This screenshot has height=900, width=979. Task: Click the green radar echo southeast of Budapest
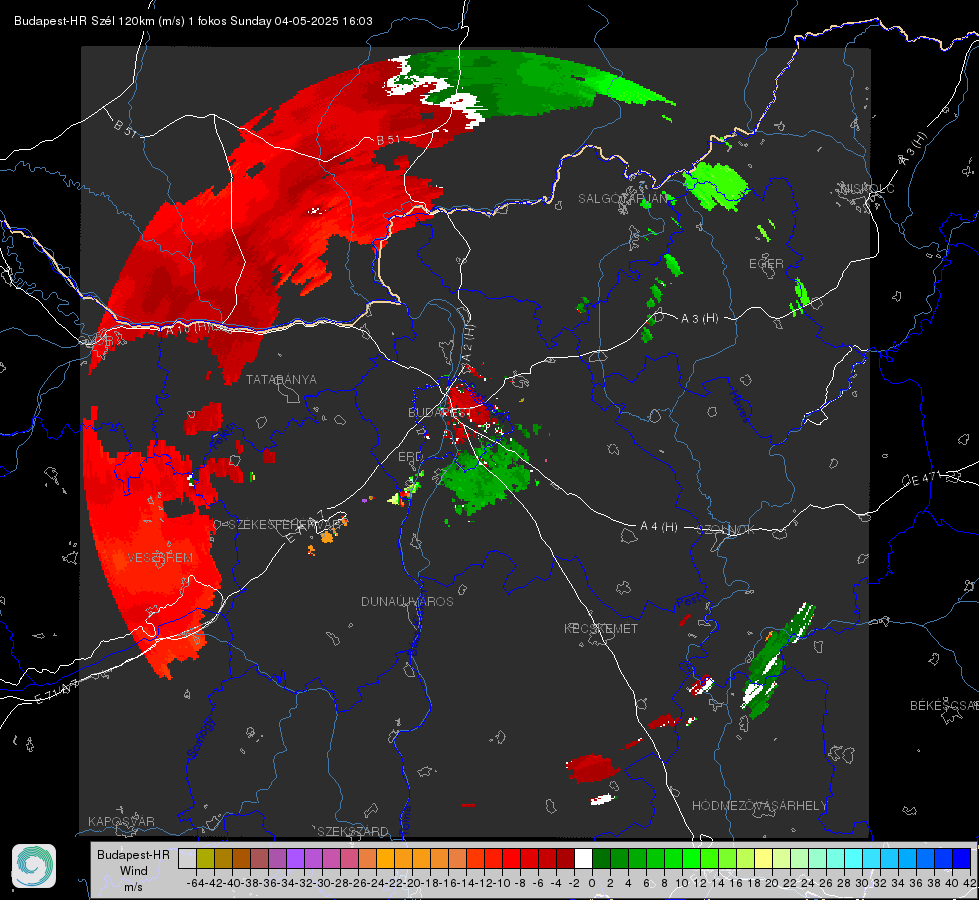tap(486, 478)
